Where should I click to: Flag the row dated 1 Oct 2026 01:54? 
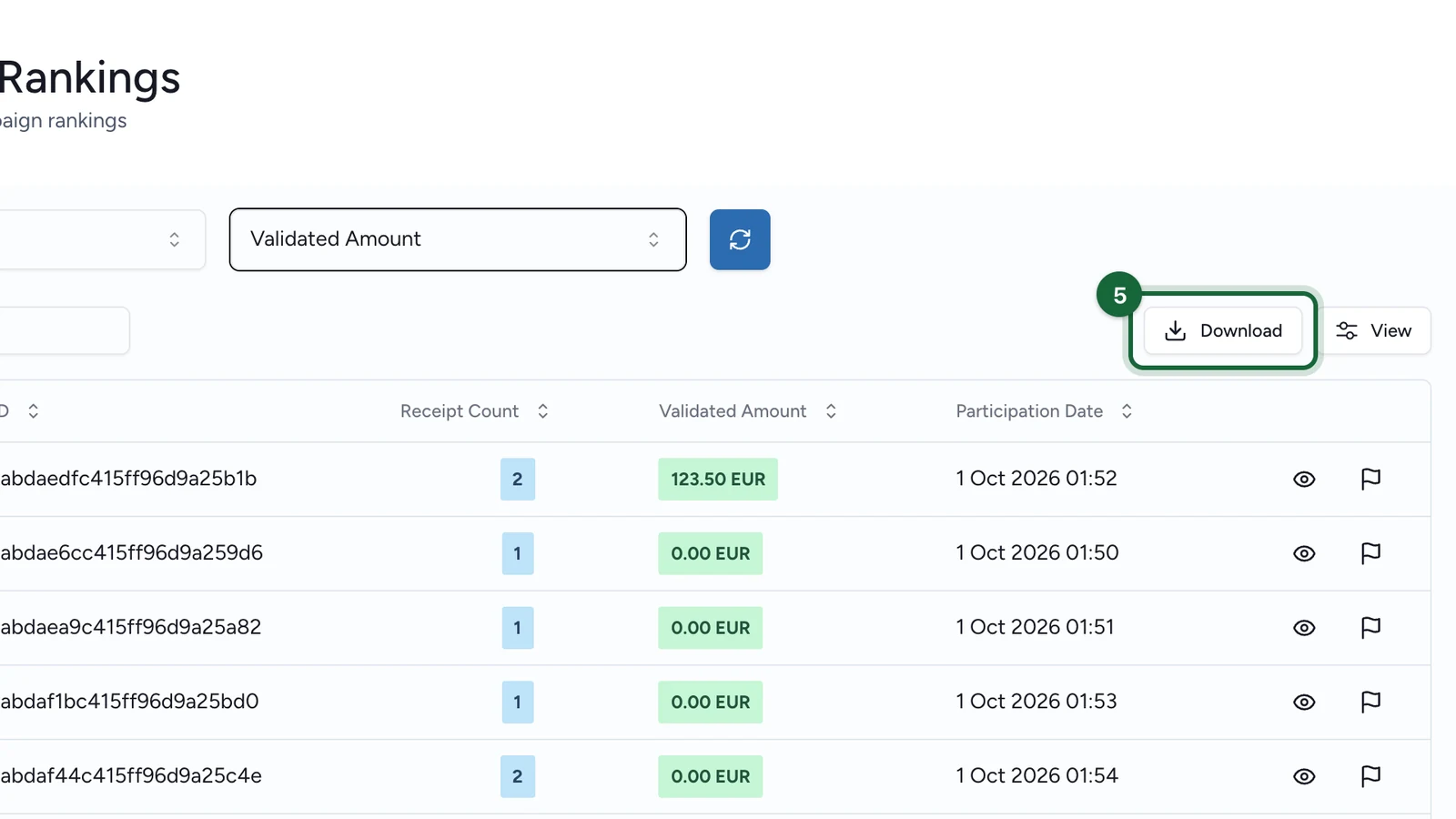point(1370,776)
